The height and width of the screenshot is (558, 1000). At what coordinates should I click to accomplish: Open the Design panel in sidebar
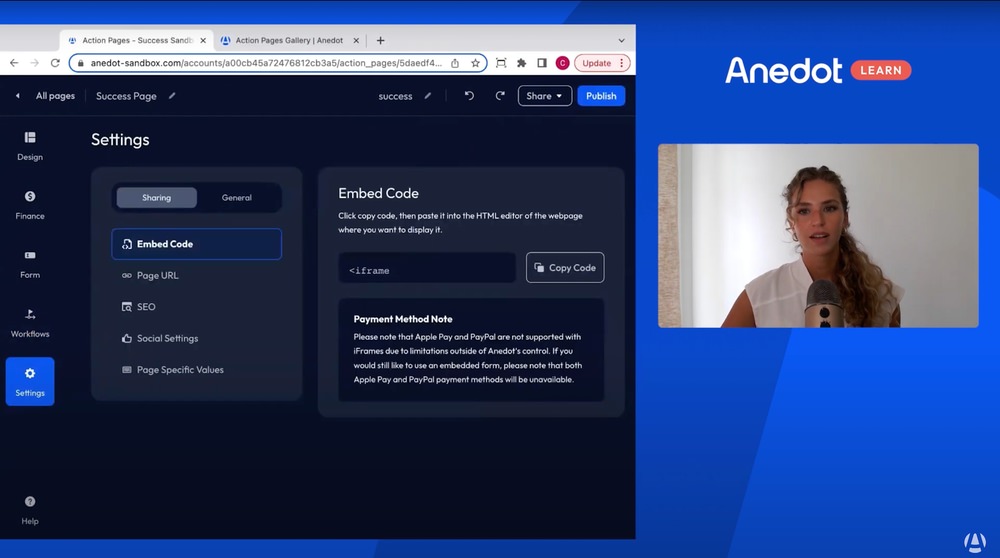coord(30,144)
